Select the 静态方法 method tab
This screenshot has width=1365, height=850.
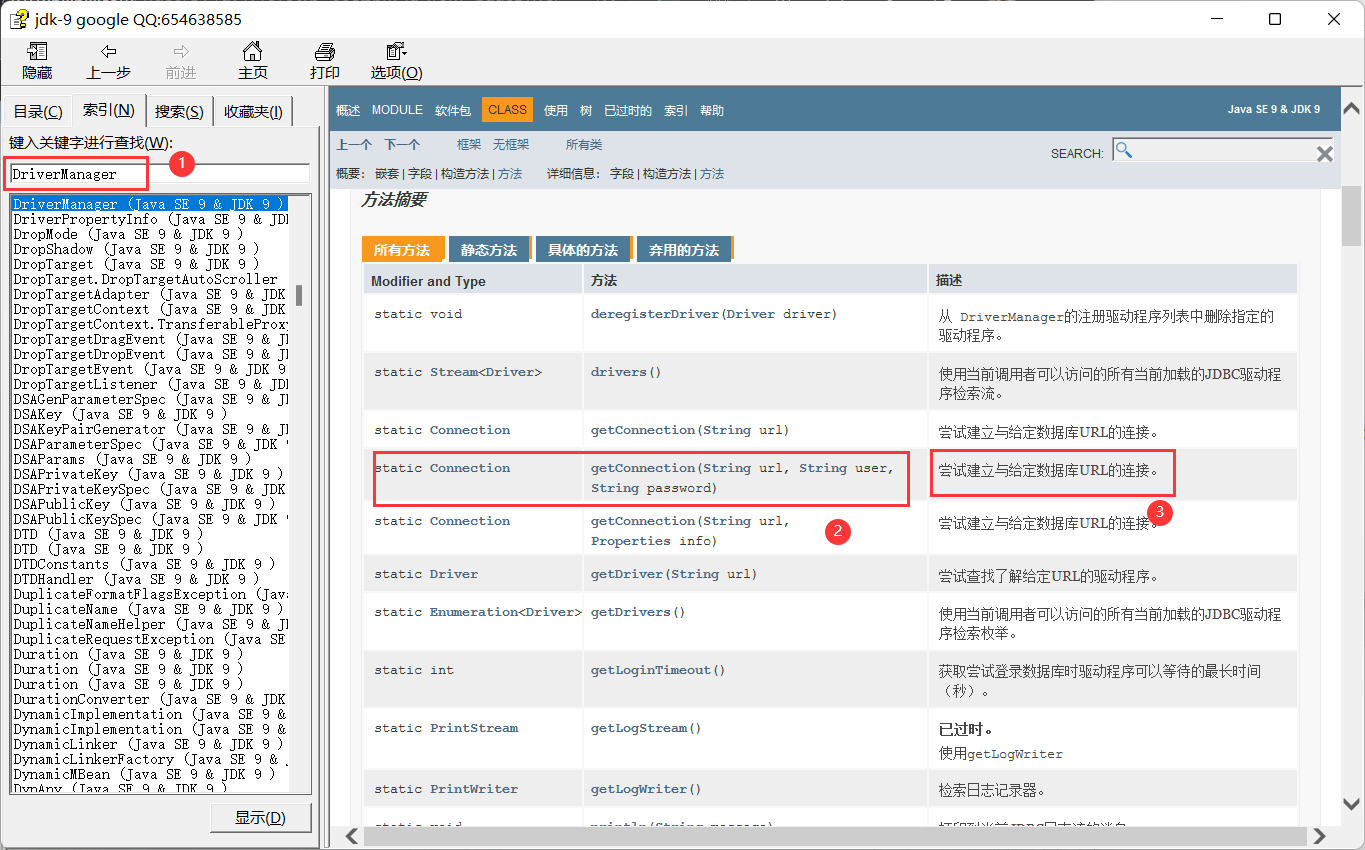tap(489, 250)
